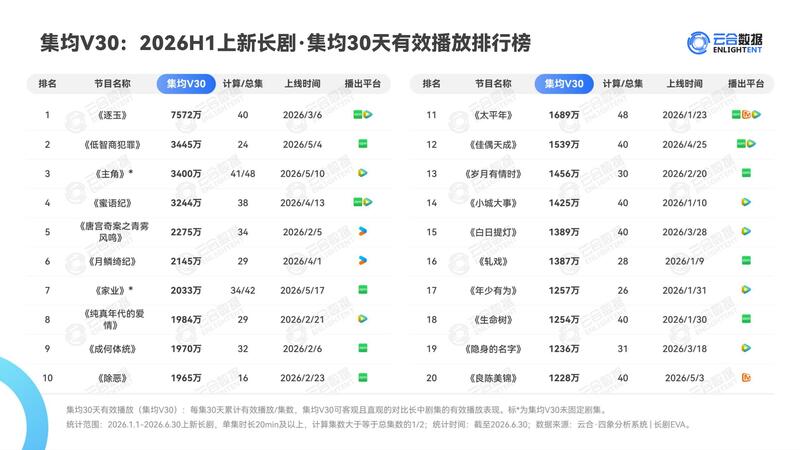Click the launch date 2026/3/6
This screenshot has height=450, width=800.
pyautogui.click(x=303, y=115)
